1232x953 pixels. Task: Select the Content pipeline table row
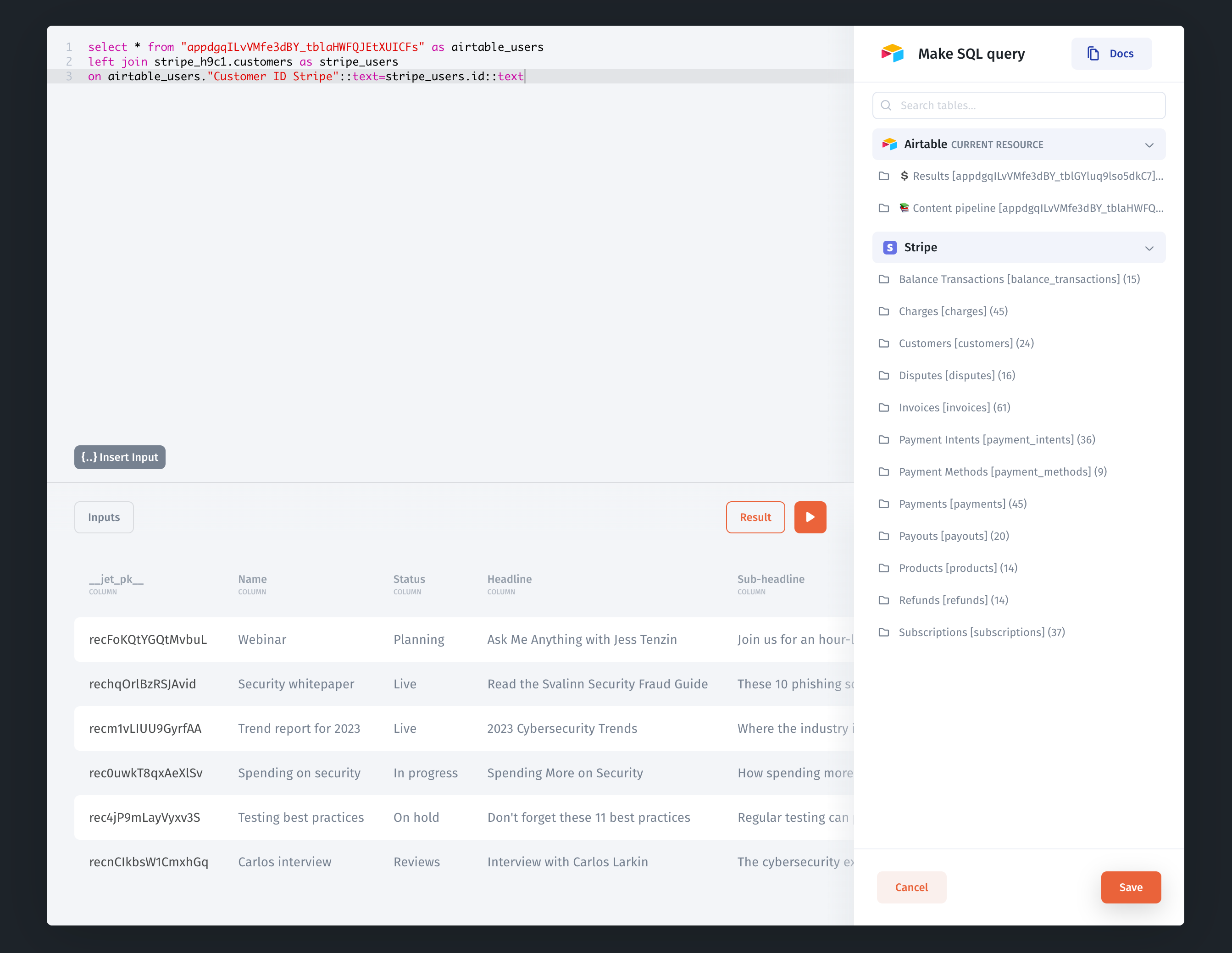click(x=1019, y=208)
